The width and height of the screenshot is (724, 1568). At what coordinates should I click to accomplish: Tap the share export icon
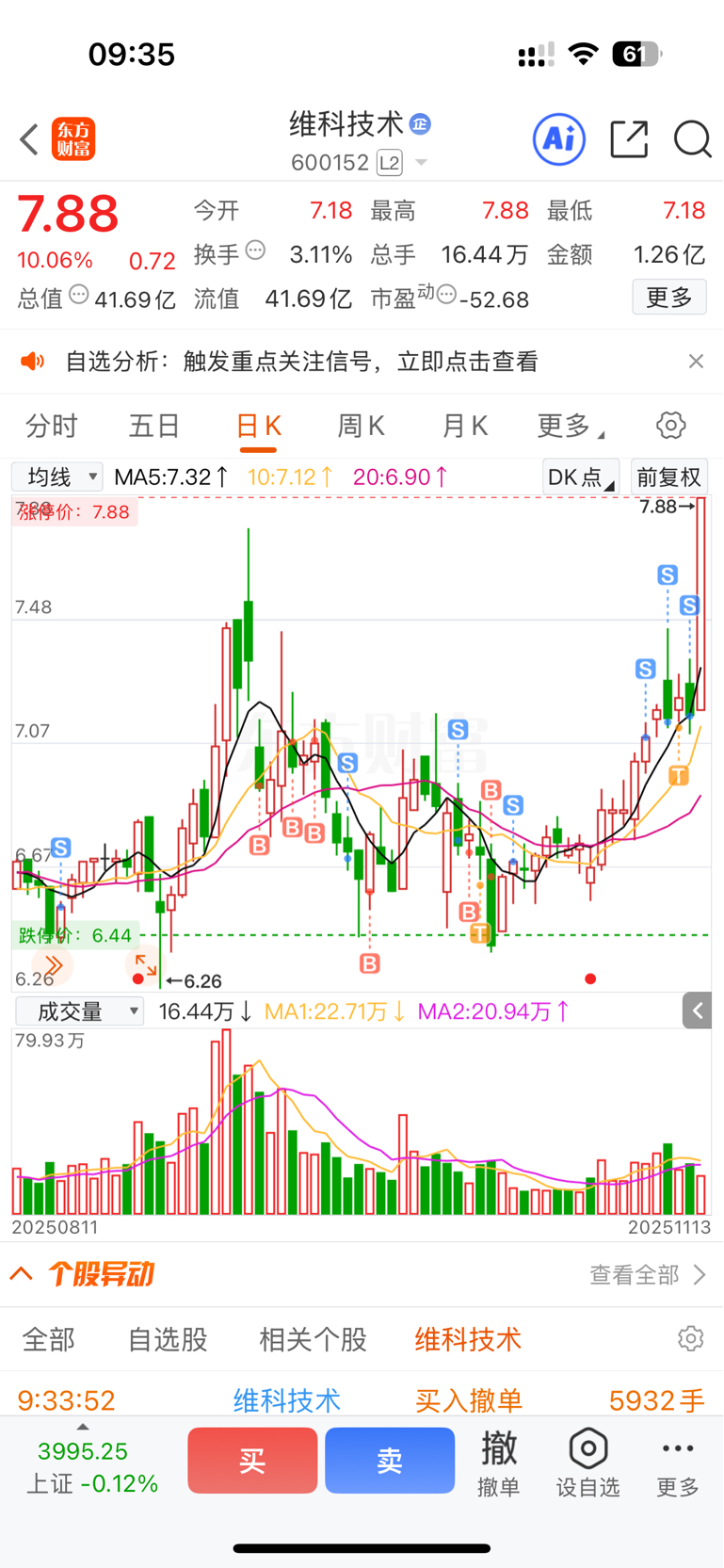click(629, 139)
